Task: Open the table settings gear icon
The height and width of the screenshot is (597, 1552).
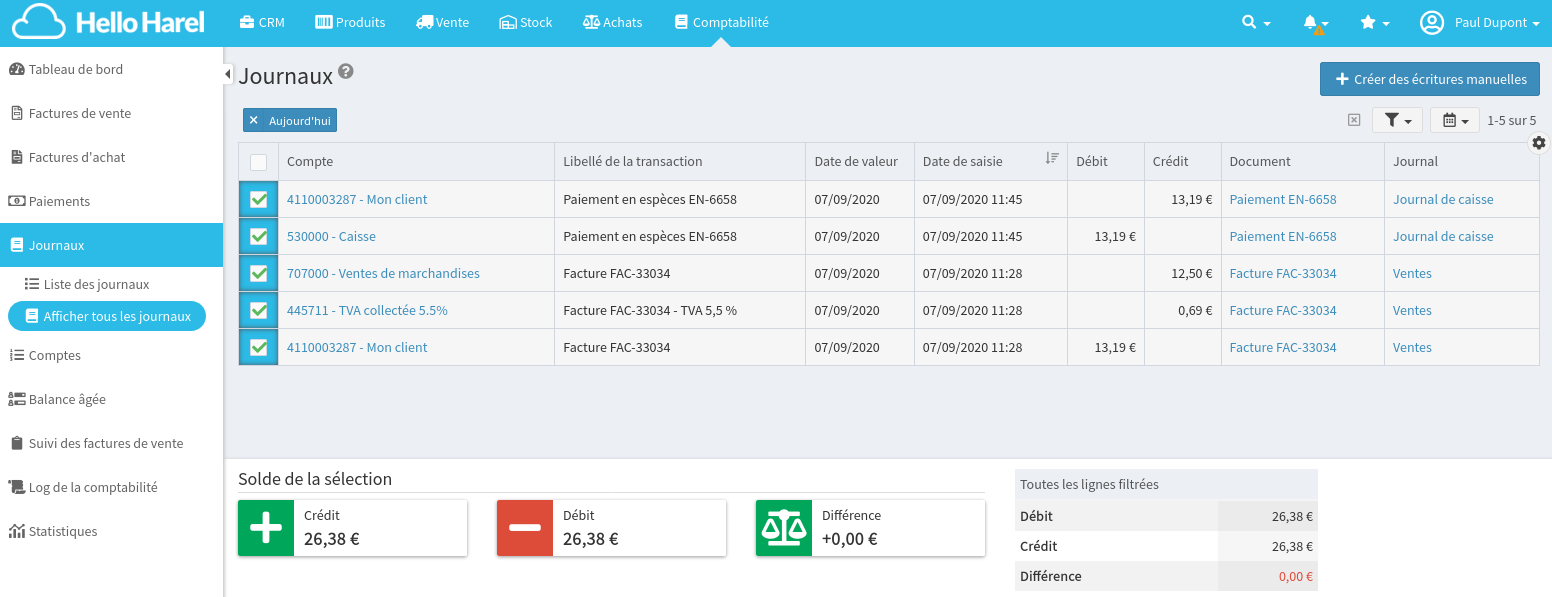Action: click(x=1538, y=143)
